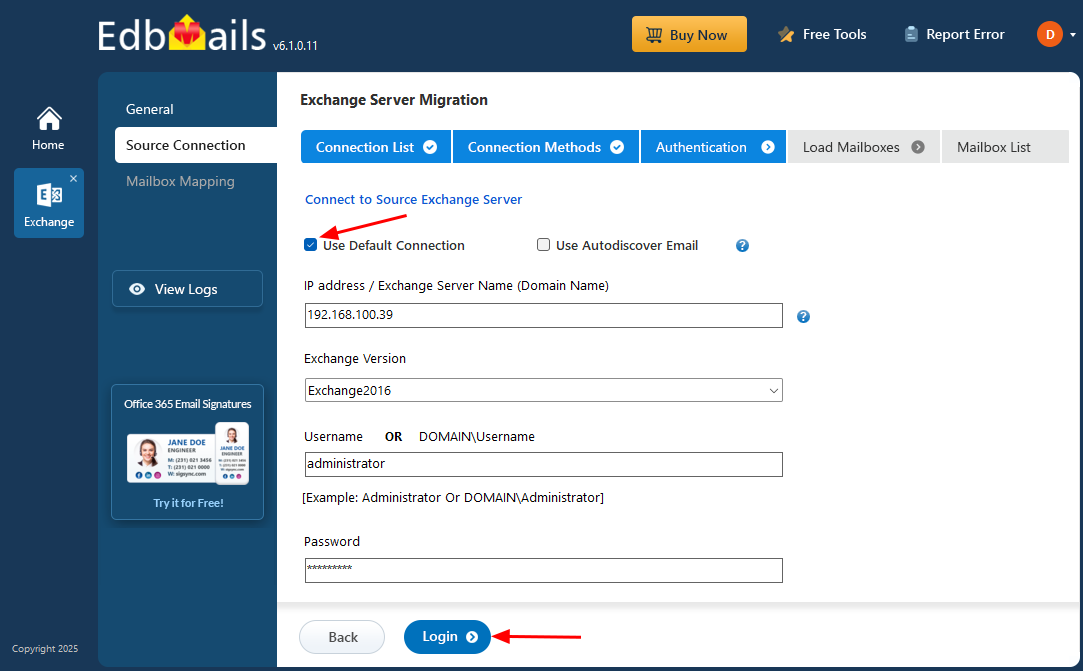This screenshot has height=671, width=1083.
Task: Close the Exchange sidebar tile
Action: [73, 178]
